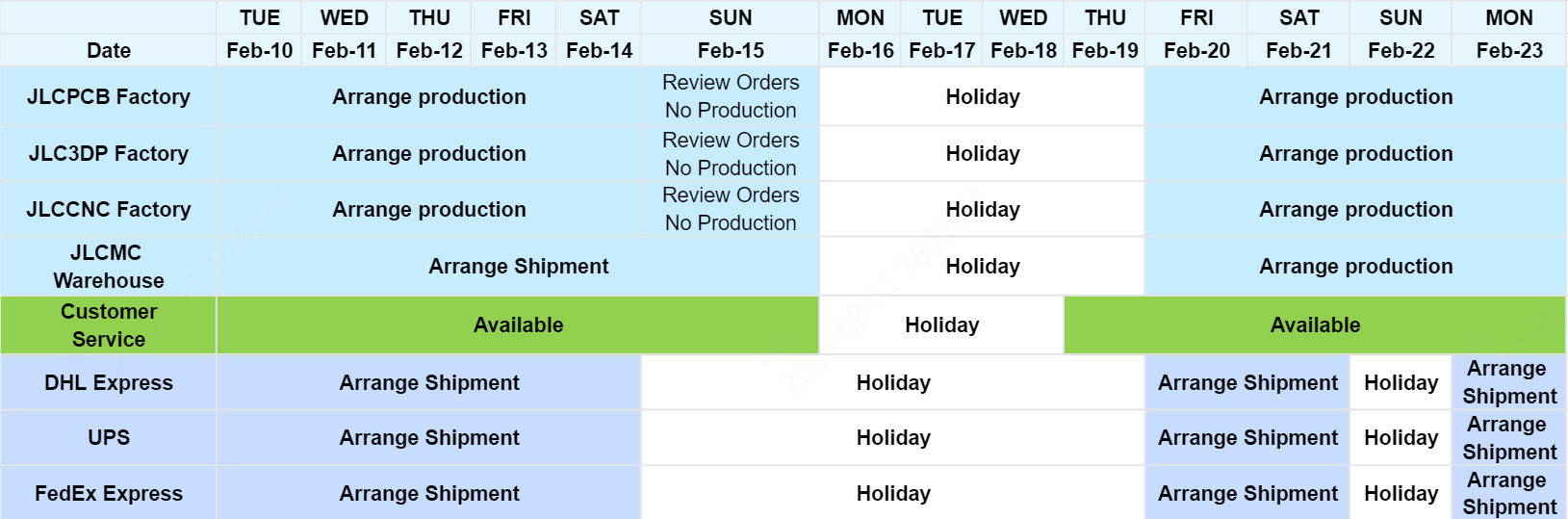Select the JLCMC Warehouse row label
This screenshot has width=1568, height=519.
pyautogui.click(x=109, y=267)
